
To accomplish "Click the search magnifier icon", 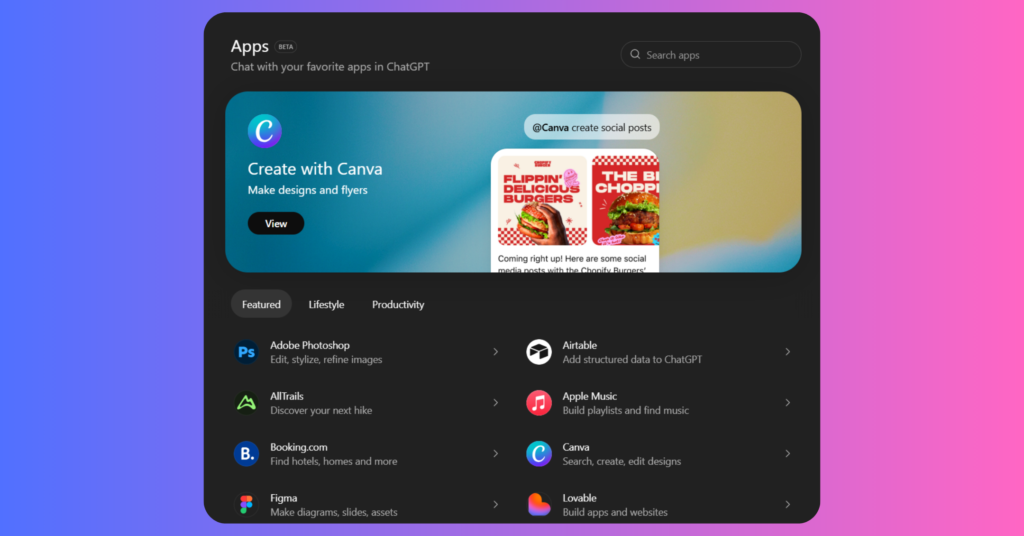I will (x=635, y=54).
